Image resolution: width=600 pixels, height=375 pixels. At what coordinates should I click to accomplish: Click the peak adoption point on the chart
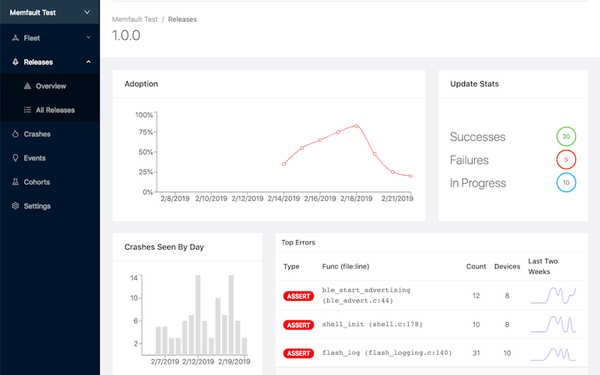pyautogui.click(x=356, y=126)
